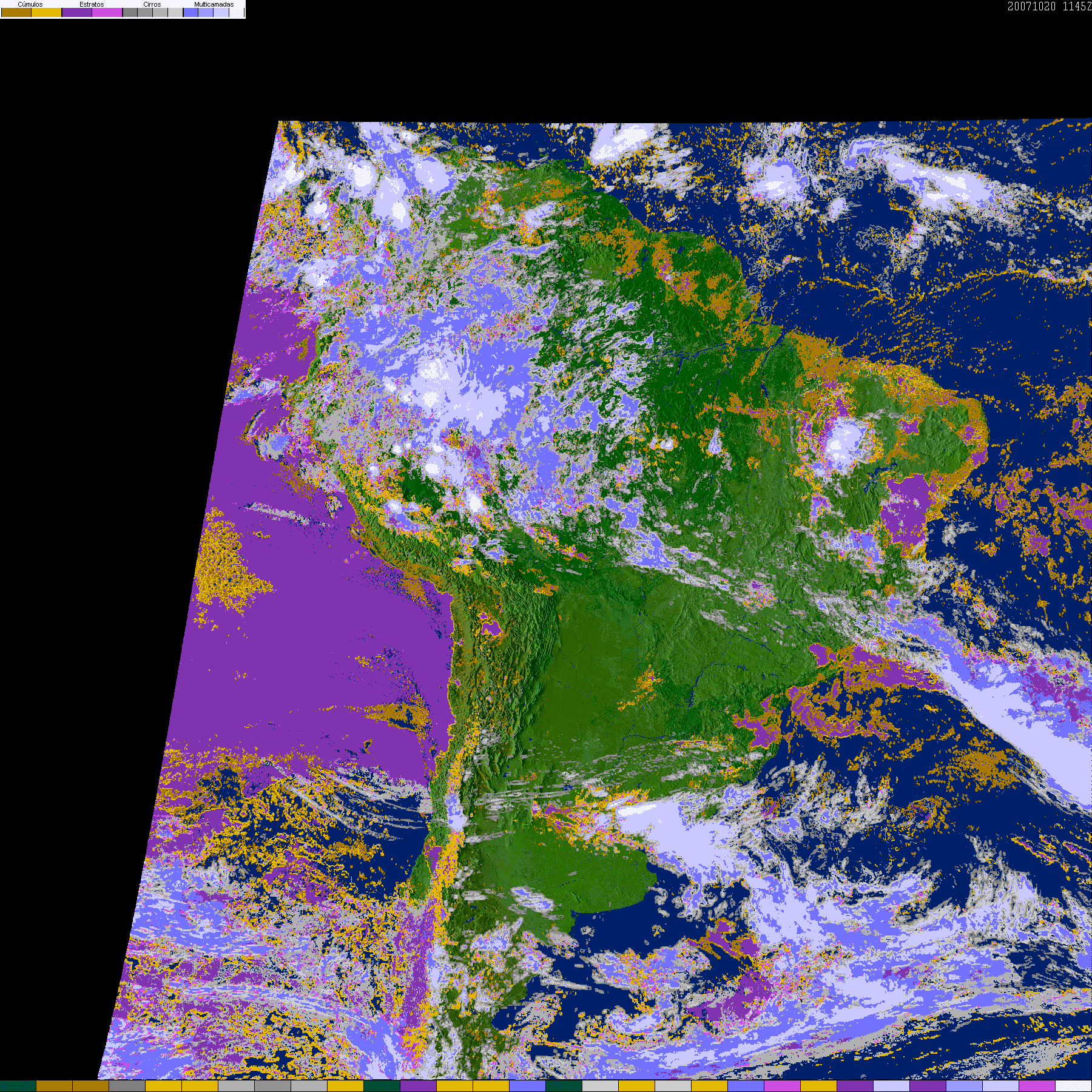The image size is (1092, 1092).
Task: Pick the lightest gray Cirros legend swatch
Action: point(175,12)
